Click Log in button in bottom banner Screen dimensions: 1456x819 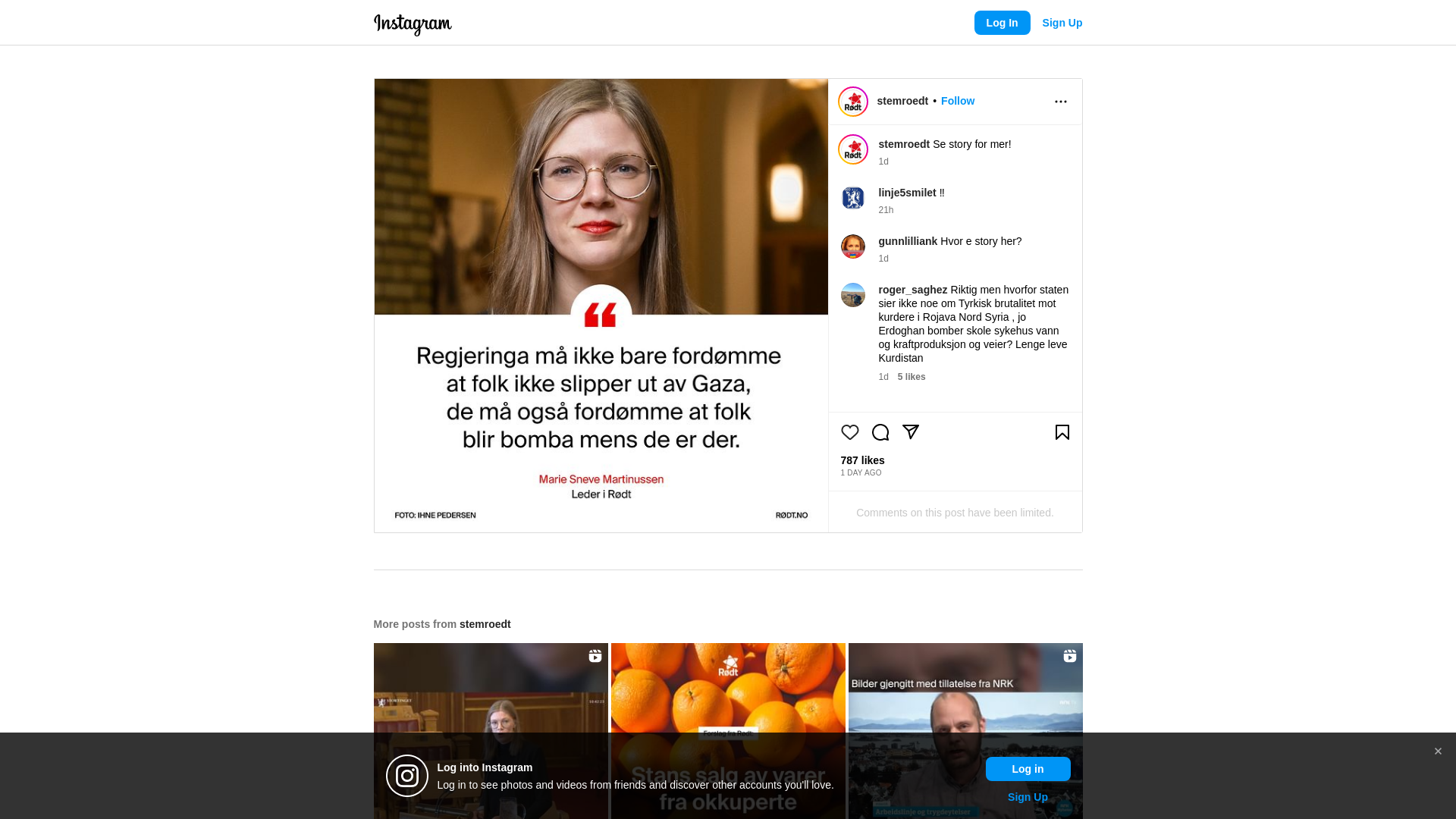click(1028, 769)
